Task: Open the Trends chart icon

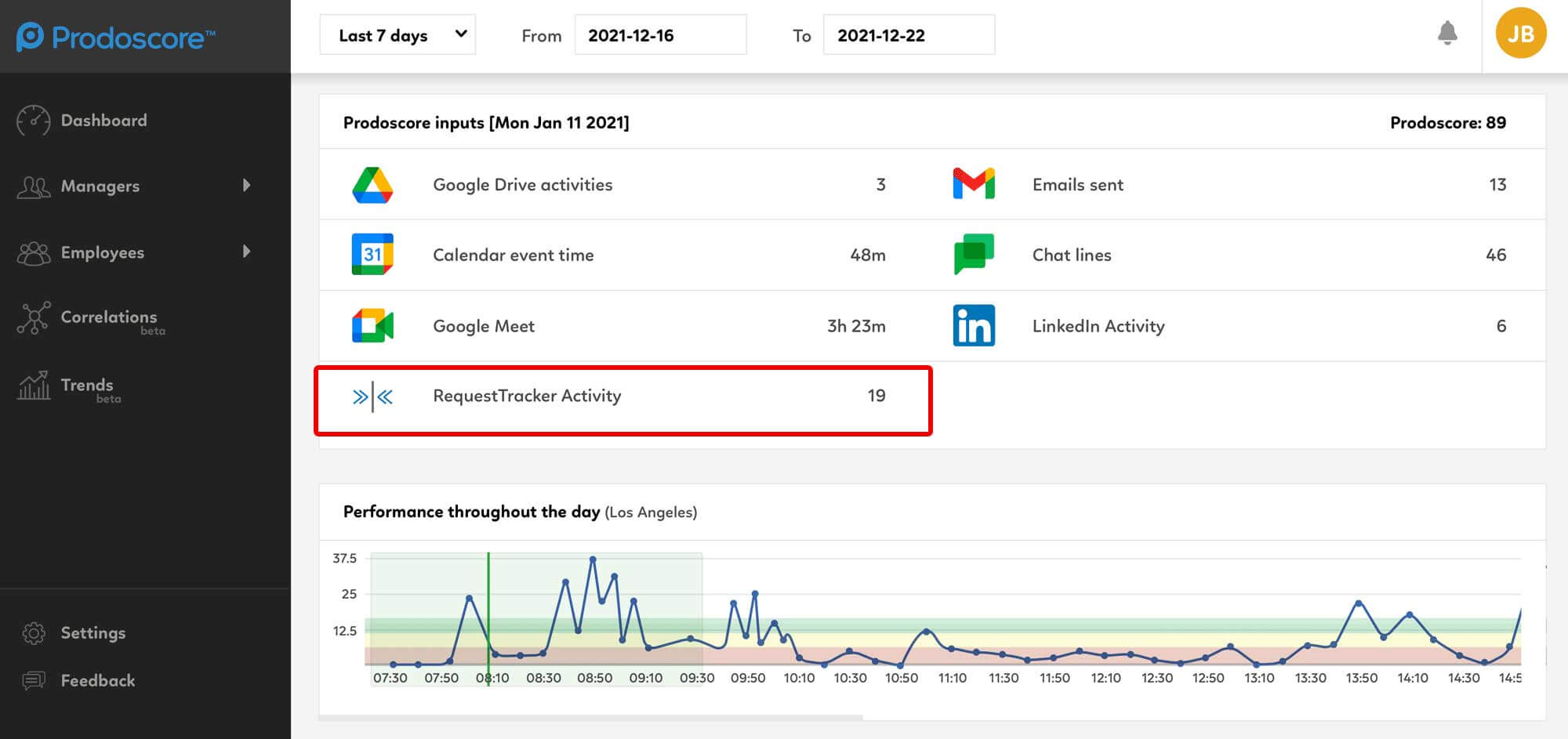Action: [34, 385]
